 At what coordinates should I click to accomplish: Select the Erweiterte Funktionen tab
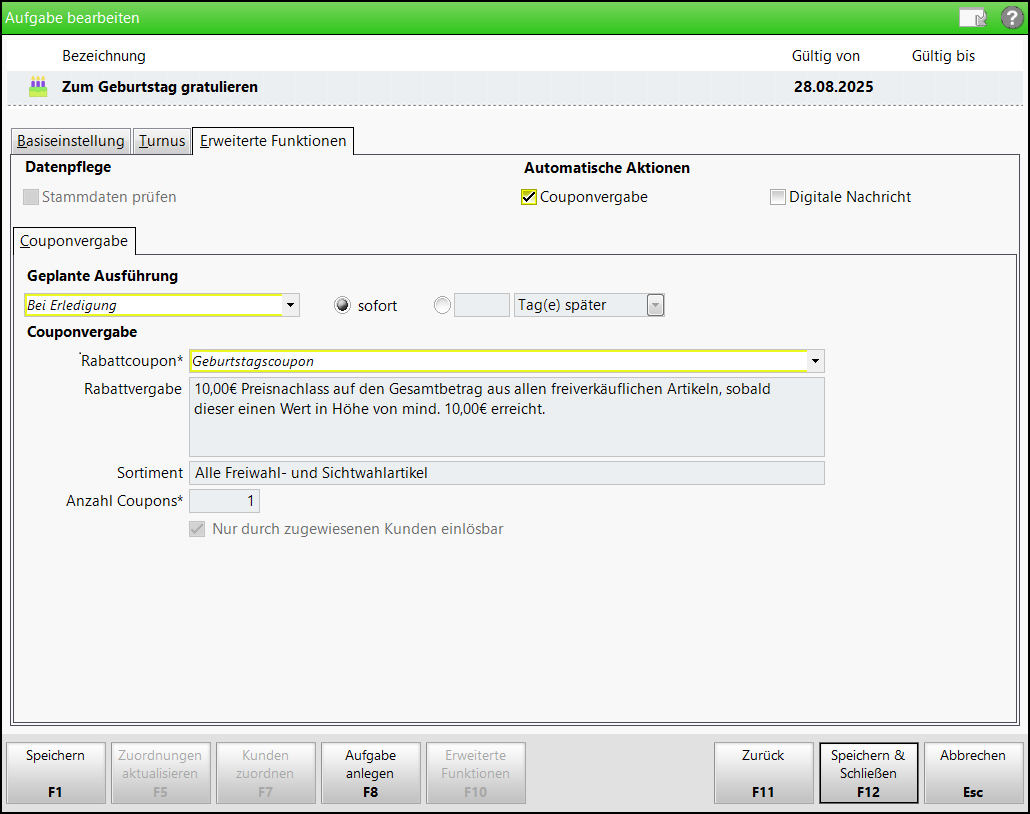(x=273, y=141)
